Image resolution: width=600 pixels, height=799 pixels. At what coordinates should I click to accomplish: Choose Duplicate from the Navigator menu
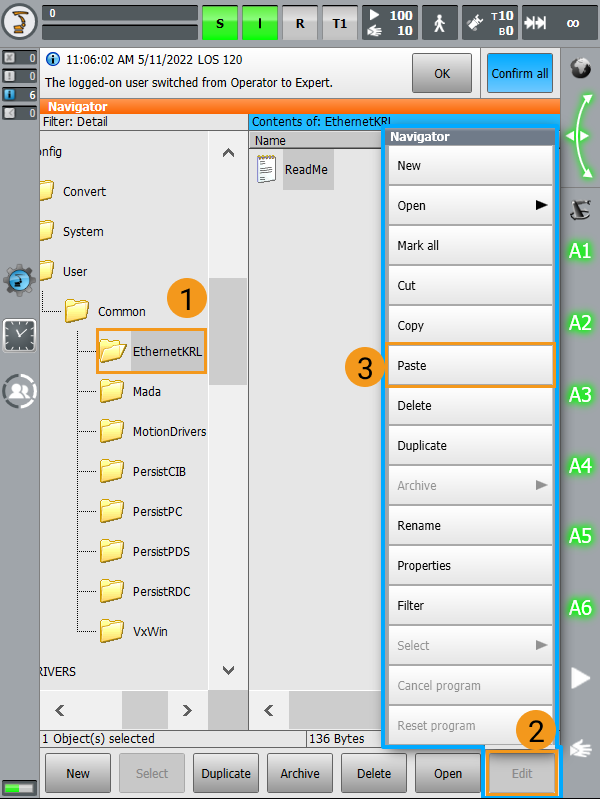471,445
